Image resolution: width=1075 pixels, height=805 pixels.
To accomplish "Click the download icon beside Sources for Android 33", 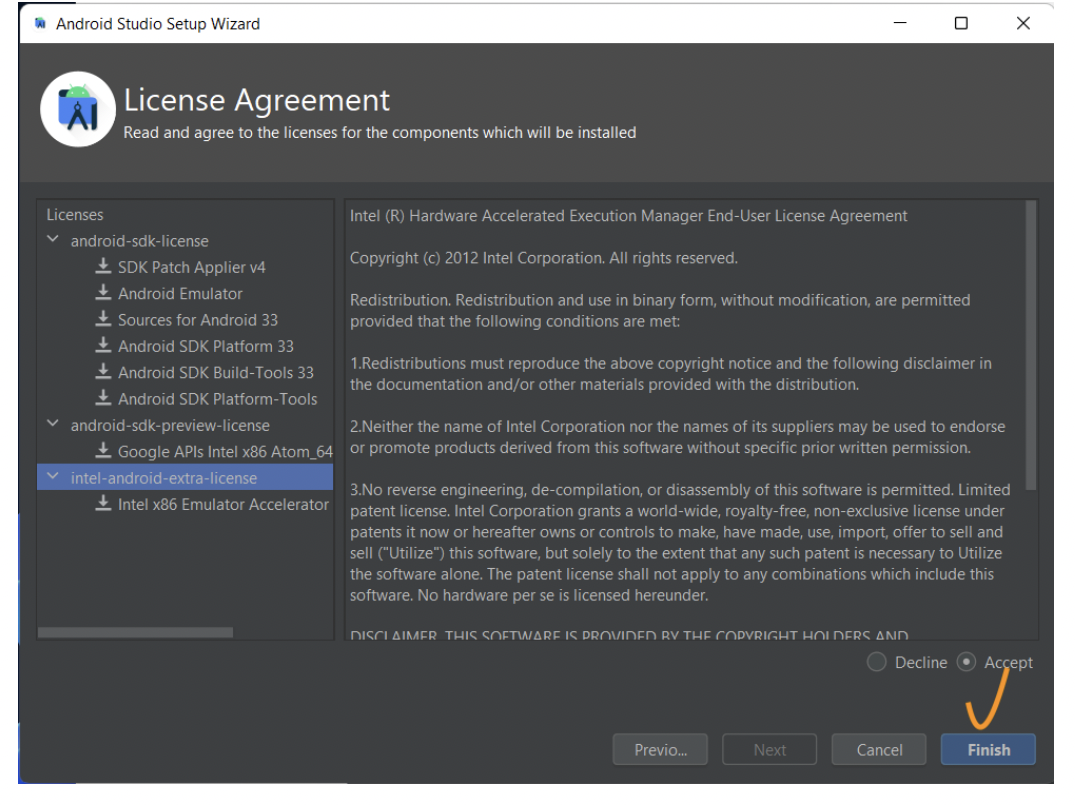I will (x=103, y=319).
